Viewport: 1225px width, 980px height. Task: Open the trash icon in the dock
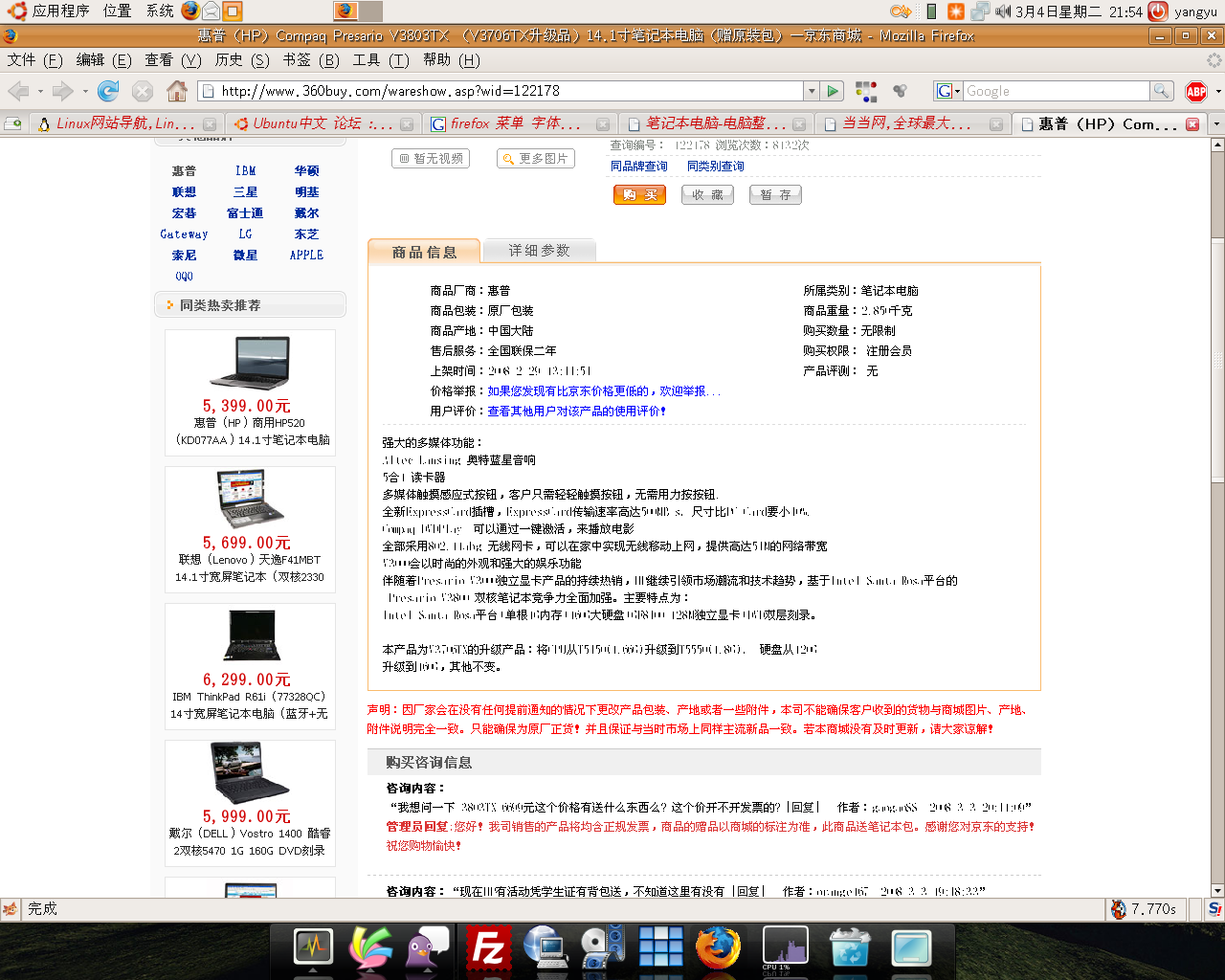coord(849,948)
